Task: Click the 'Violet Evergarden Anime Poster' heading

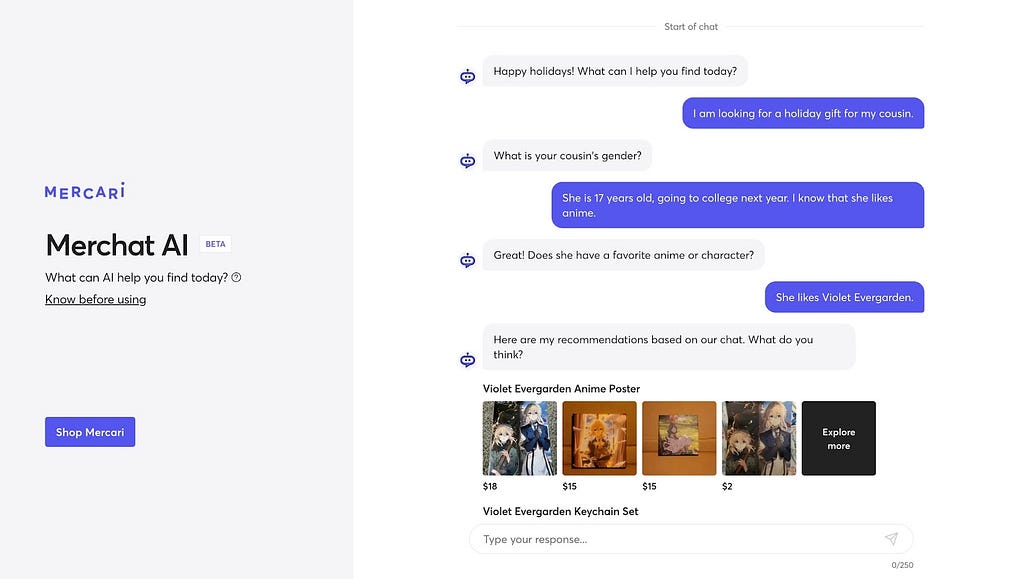Action: click(561, 388)
